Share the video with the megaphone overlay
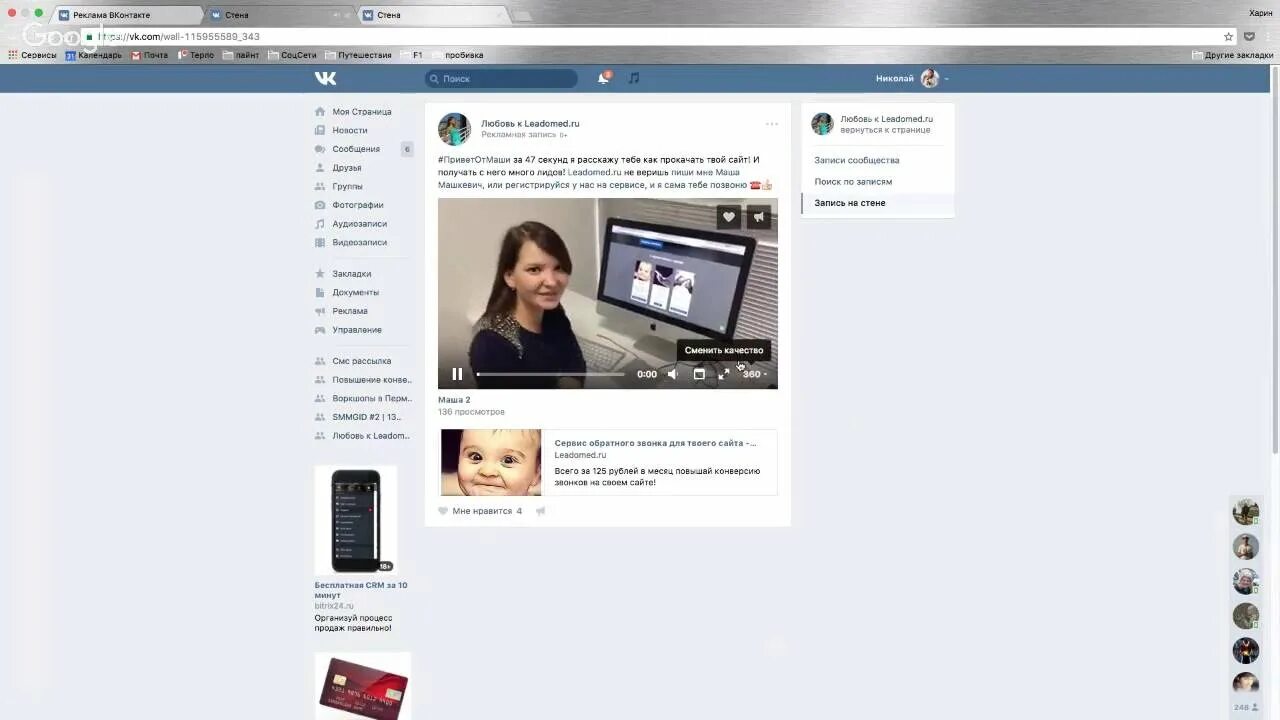 759,217
